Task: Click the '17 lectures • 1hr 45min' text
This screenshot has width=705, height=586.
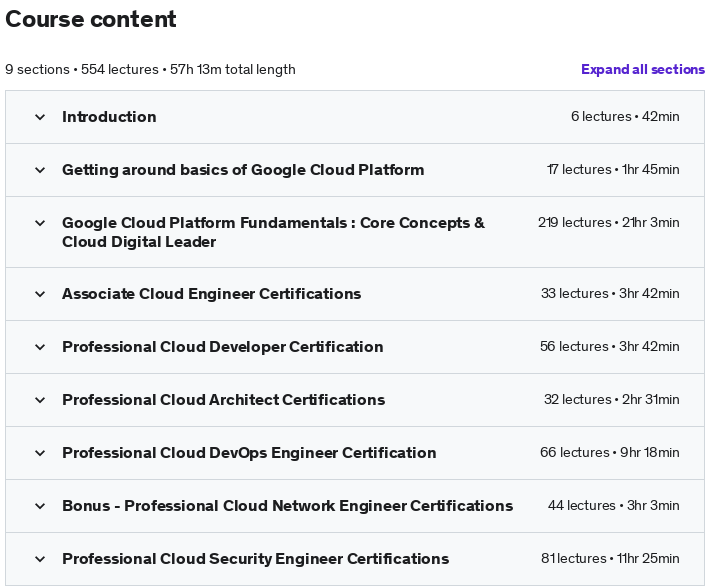Action: (613, 170)
